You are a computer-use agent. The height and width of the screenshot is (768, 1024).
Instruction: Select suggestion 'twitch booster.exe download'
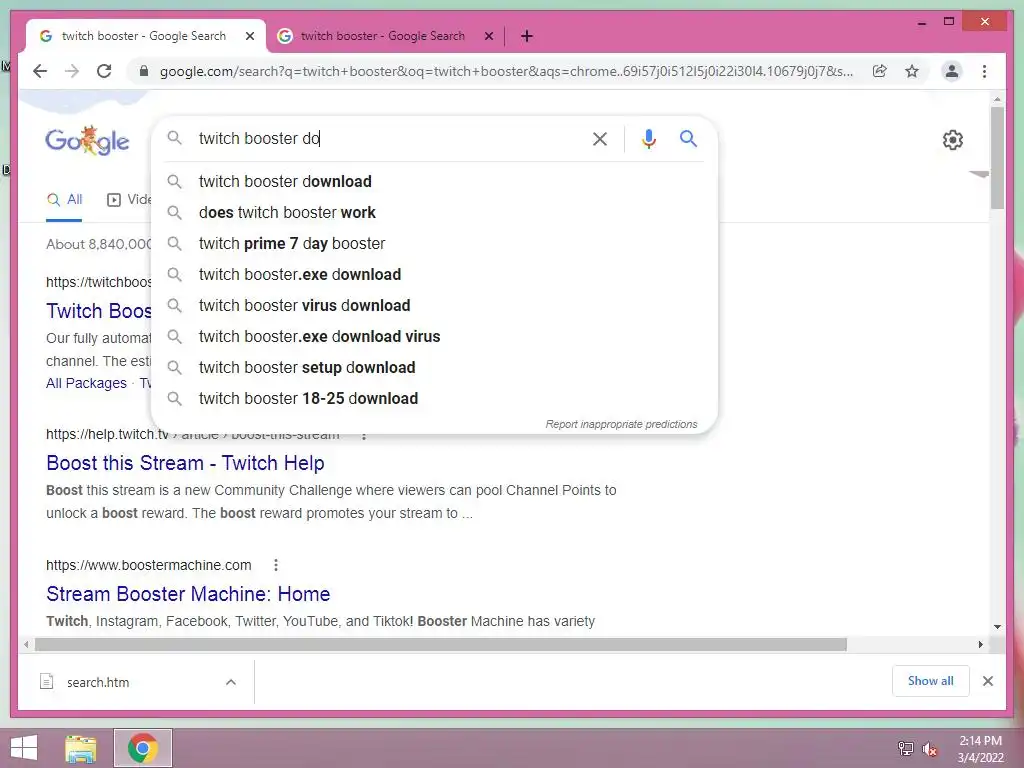[x=434, y=274]
